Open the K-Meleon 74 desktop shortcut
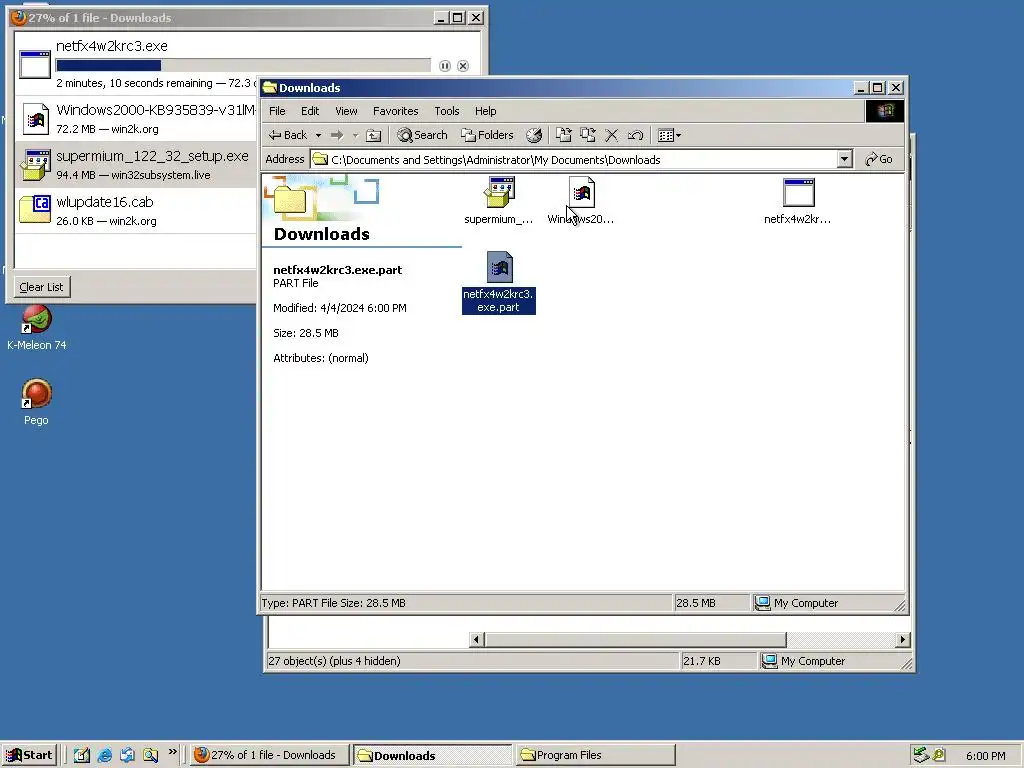The width and height of the screenshot is (1024, 768). pos(37,328)
